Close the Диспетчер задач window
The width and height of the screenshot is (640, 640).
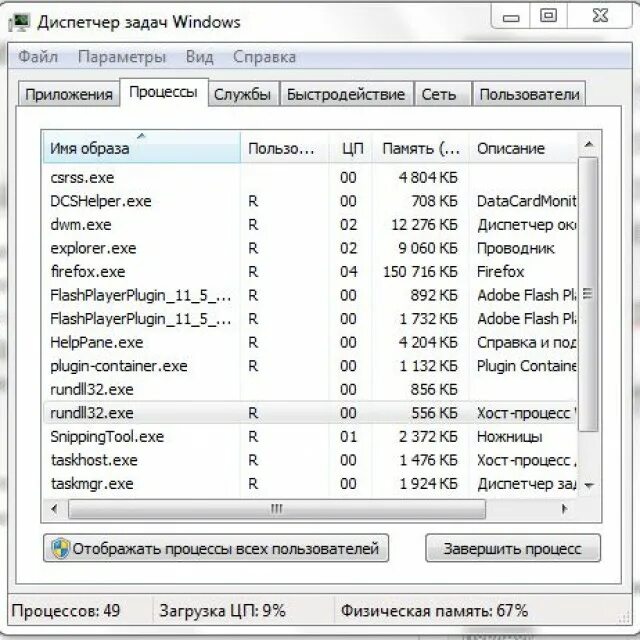click(x=600, y=16)
